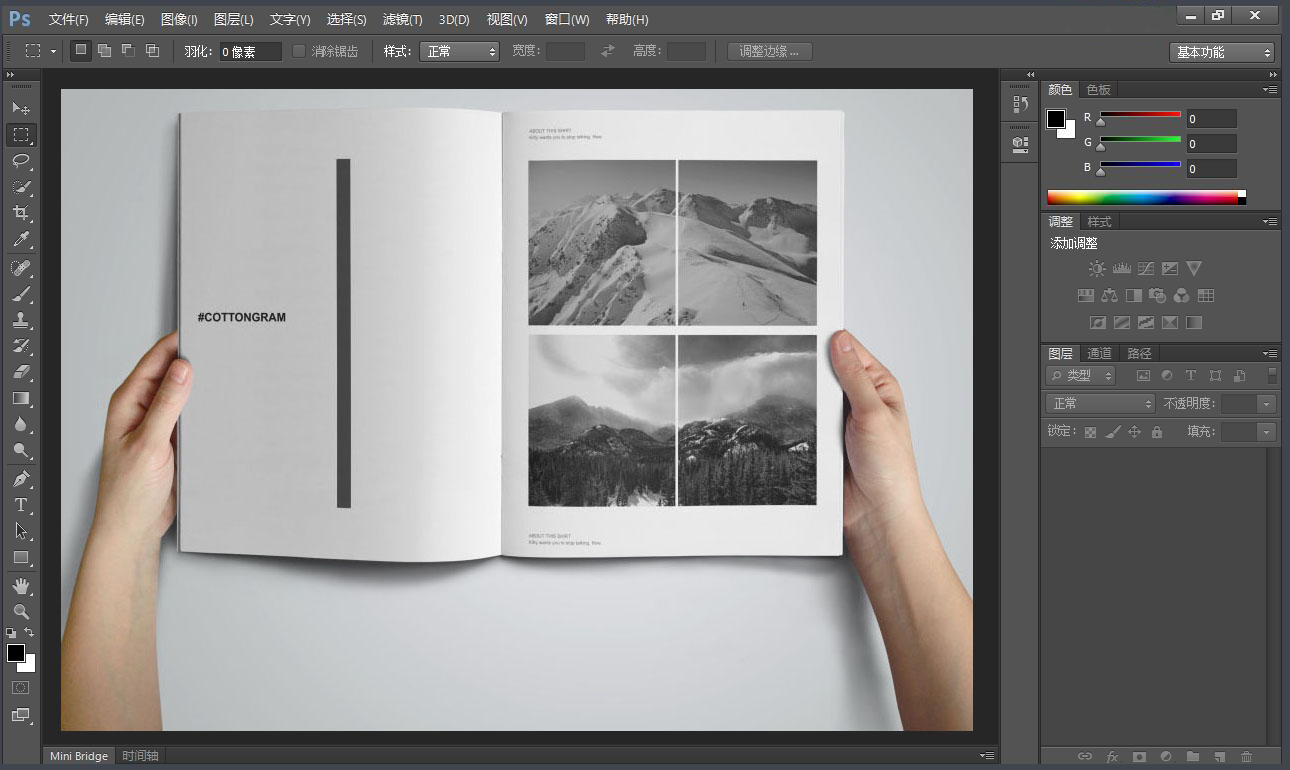Select the Eyedropper tool

21,239
